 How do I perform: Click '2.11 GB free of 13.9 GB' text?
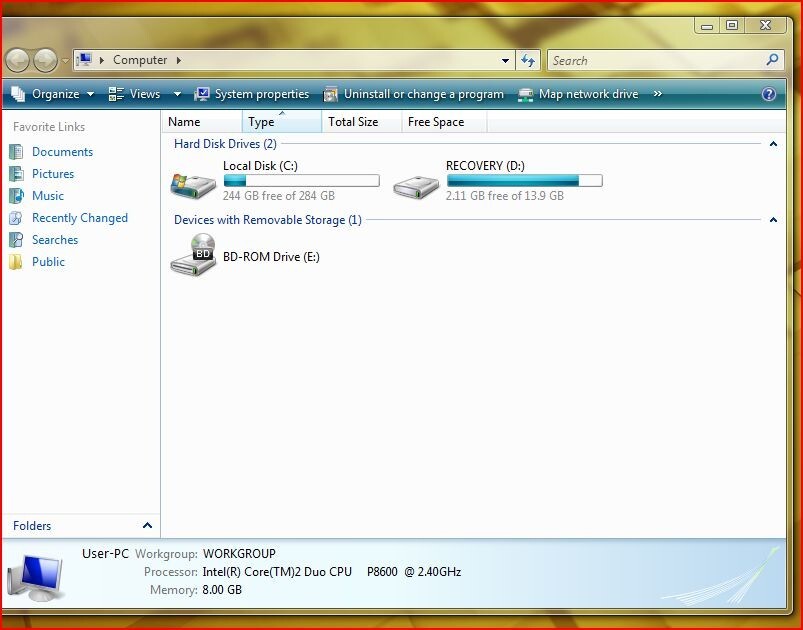coord(504,196)
